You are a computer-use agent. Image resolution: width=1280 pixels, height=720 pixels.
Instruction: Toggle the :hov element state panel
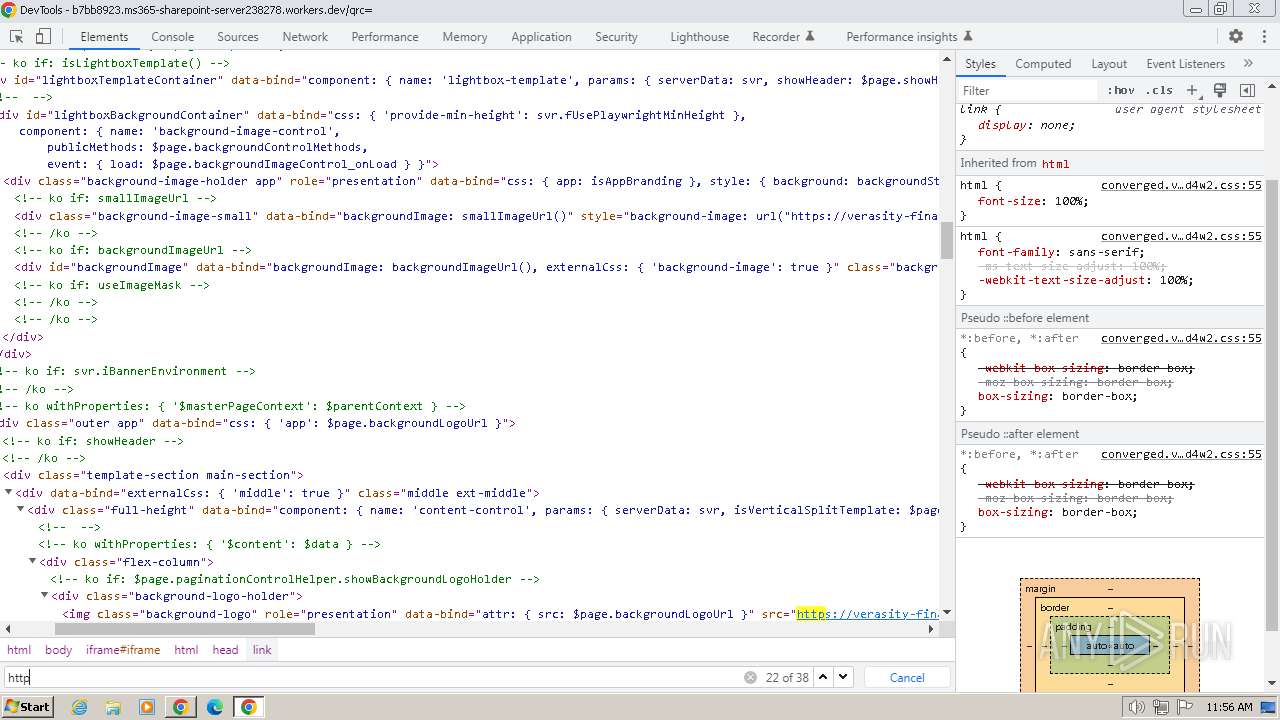tap(1121, 90)
